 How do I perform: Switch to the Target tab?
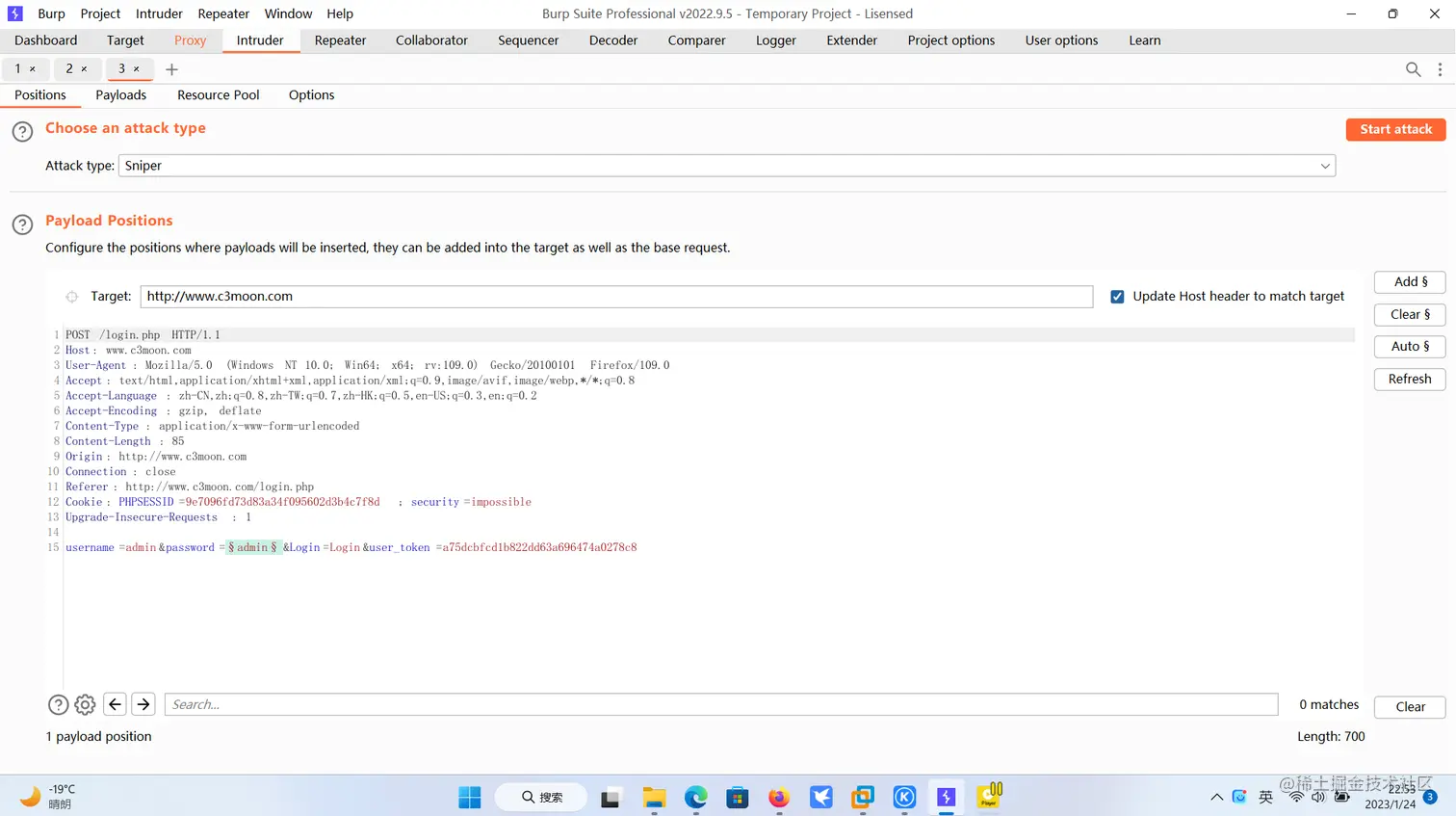pos(125,40)
